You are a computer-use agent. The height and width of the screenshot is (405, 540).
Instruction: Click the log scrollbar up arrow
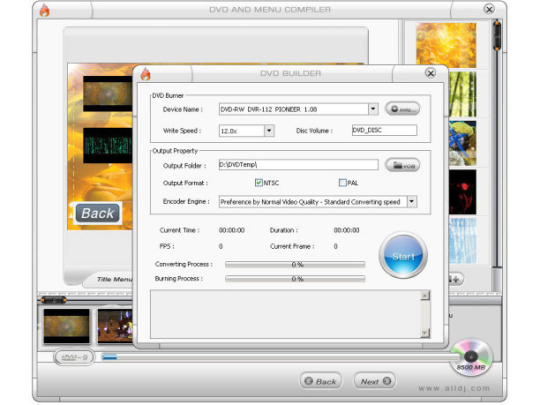coord(425,295)
